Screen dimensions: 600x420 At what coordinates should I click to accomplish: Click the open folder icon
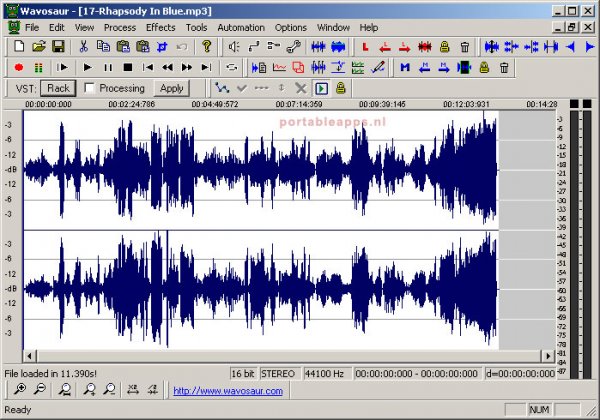(x=39, y=47)
